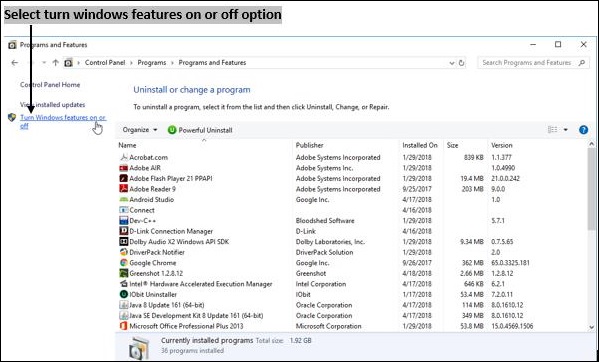Open the Organize dropdown menu
This screenshot has height=362, width=599.
140,130
